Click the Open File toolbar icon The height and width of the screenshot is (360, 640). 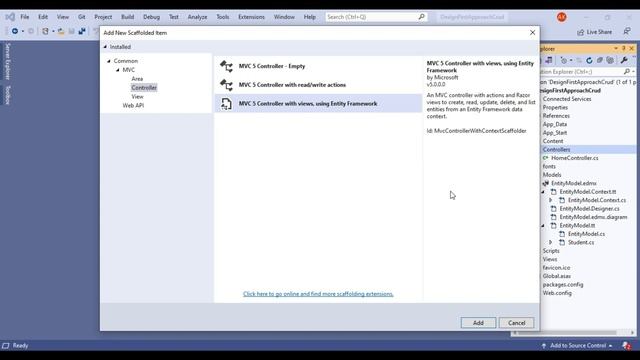pos(61,31)
